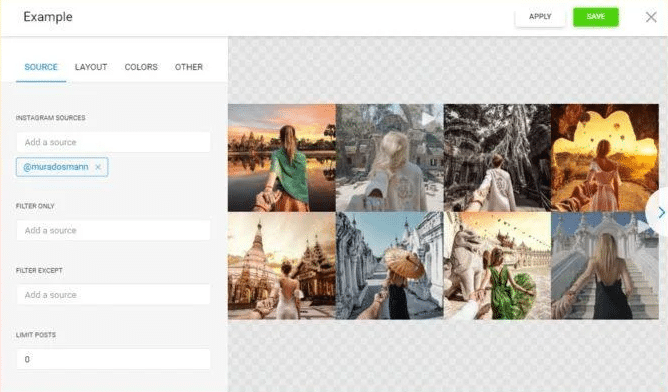Viewport: 668px width, 392px height.
Task: Remove the @muradosmann source tag
Action: tap(98, 167)
